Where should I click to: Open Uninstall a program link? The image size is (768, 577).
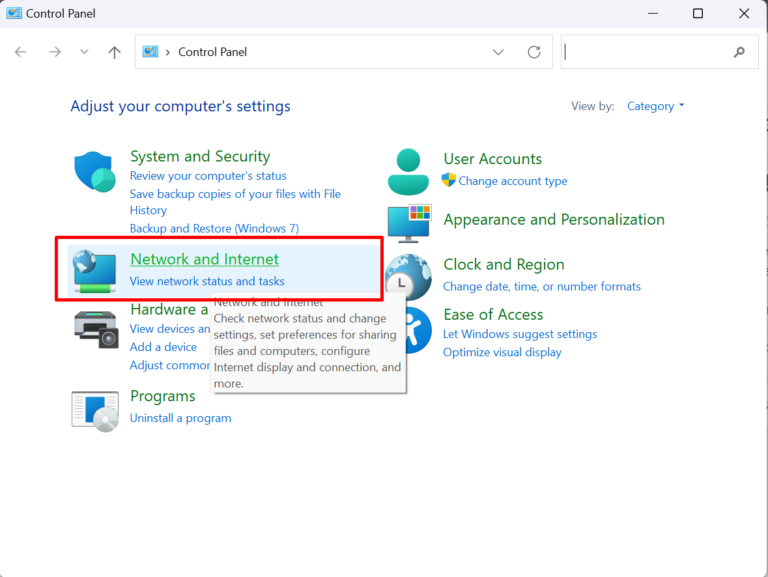pyautogui.click(x=180, y=418)
